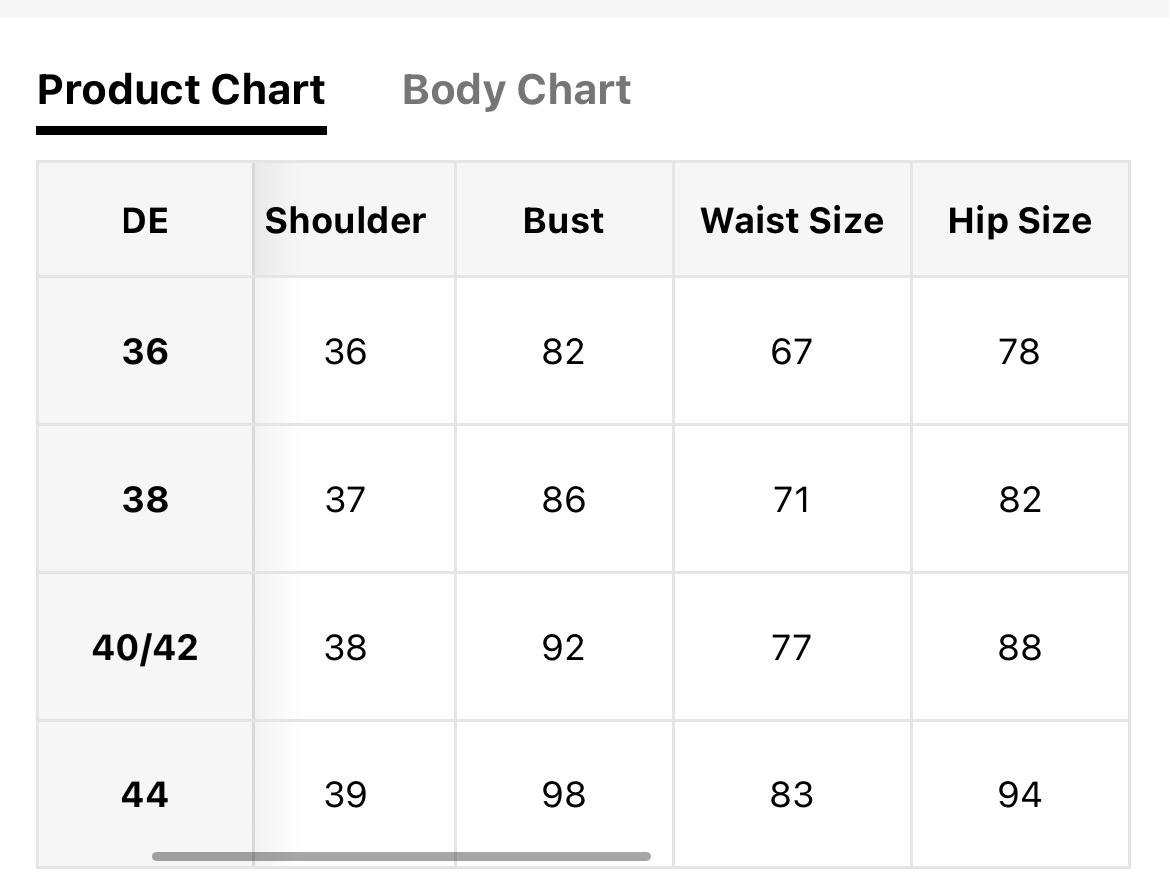
Task: Click the bust value 92 cell
Action: (564, 647)
